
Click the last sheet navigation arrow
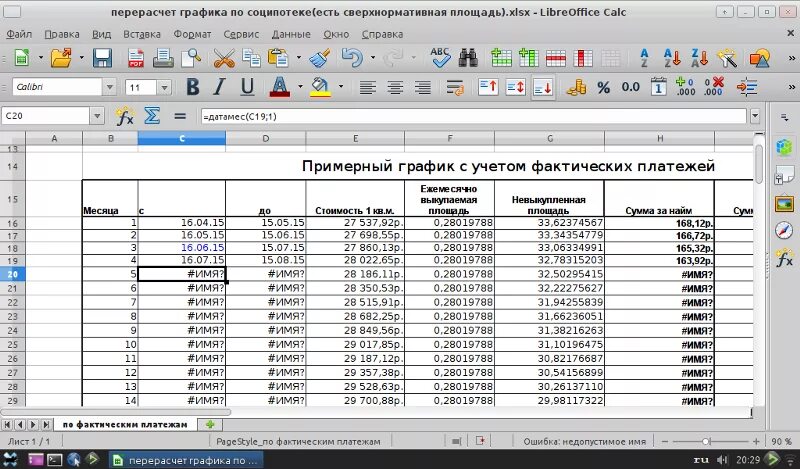[x=46, y=424]
